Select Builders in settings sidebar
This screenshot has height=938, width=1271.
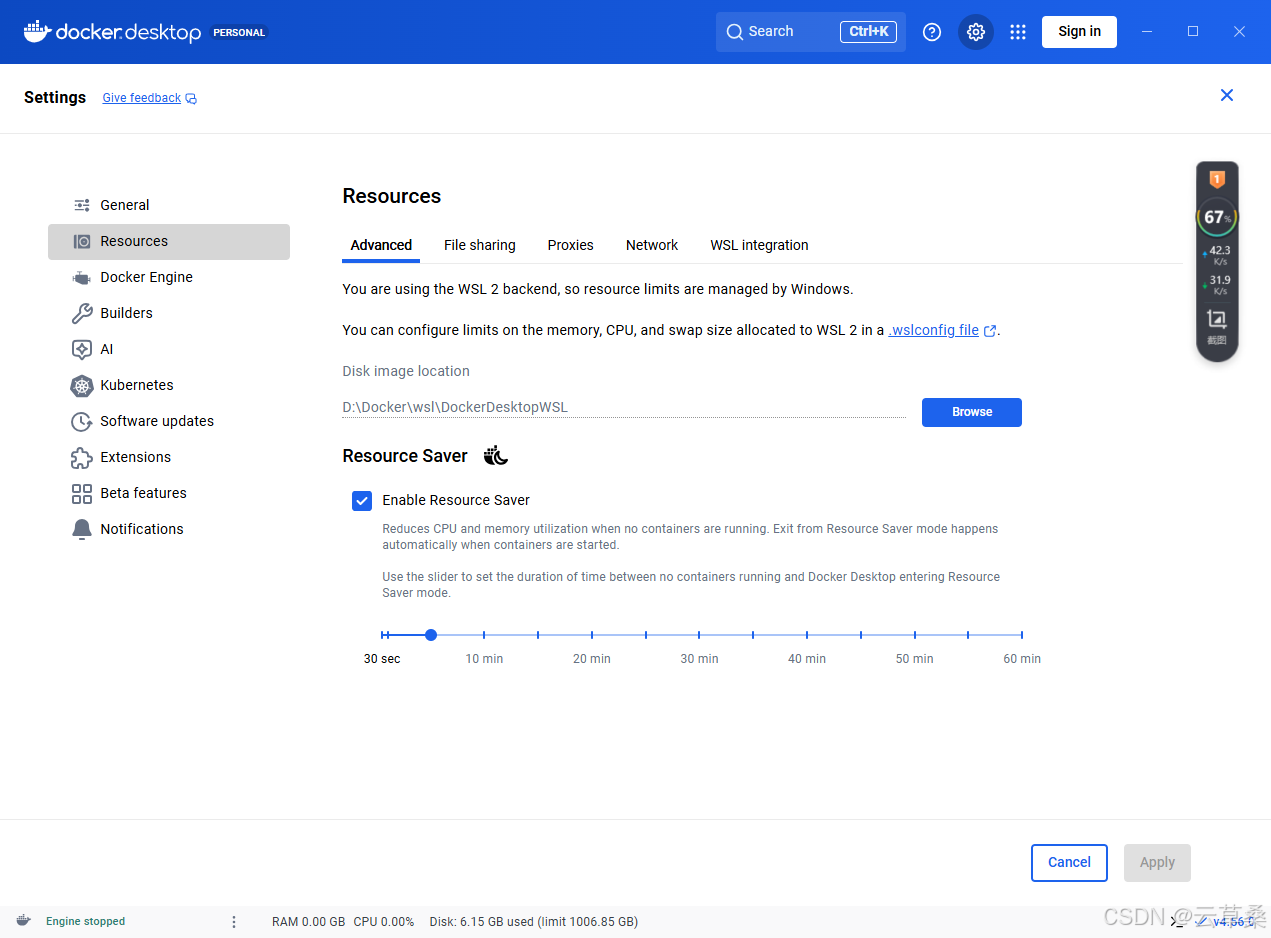point(169,313)
